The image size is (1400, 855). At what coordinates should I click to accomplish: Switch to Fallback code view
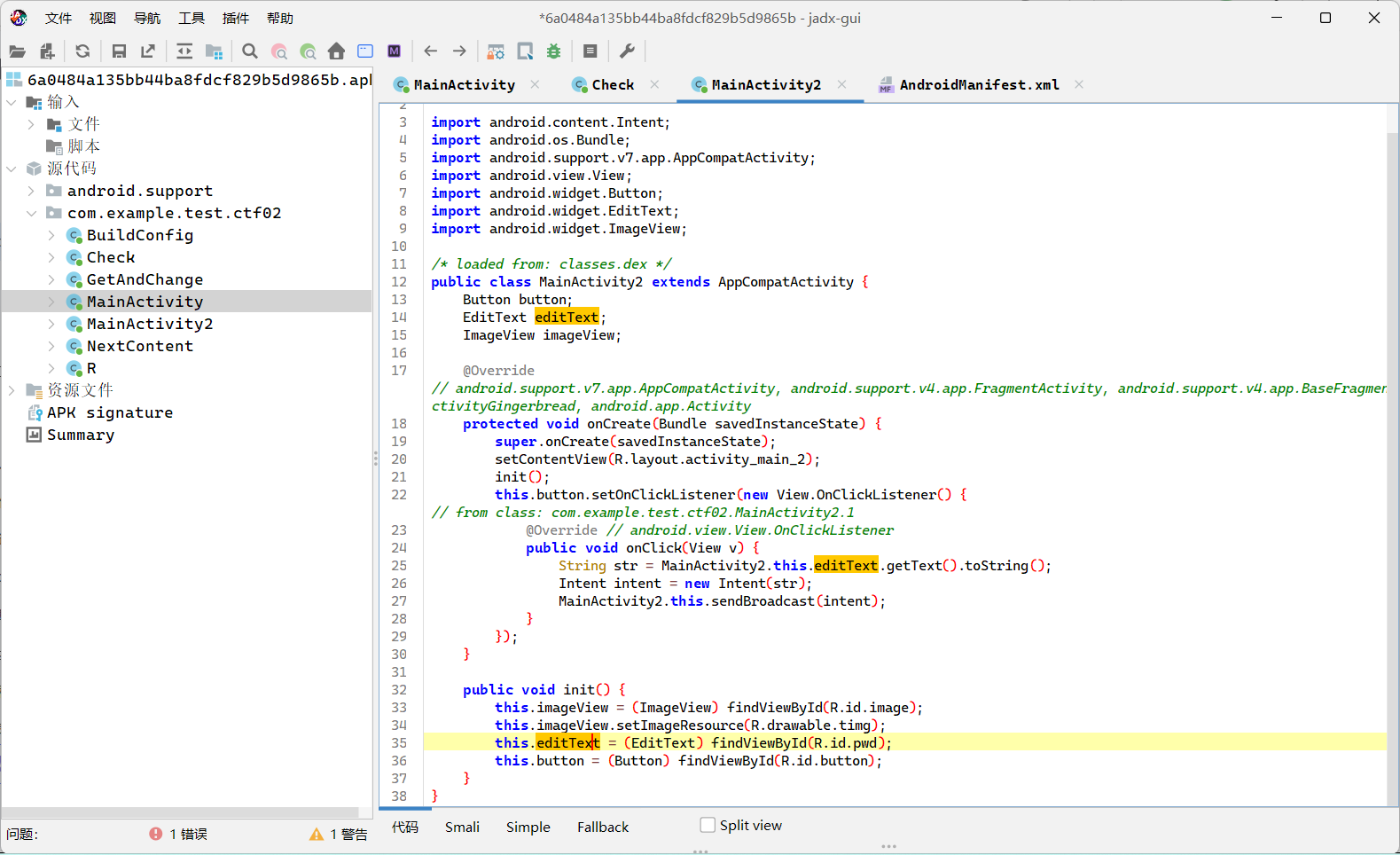pos(603,827)
